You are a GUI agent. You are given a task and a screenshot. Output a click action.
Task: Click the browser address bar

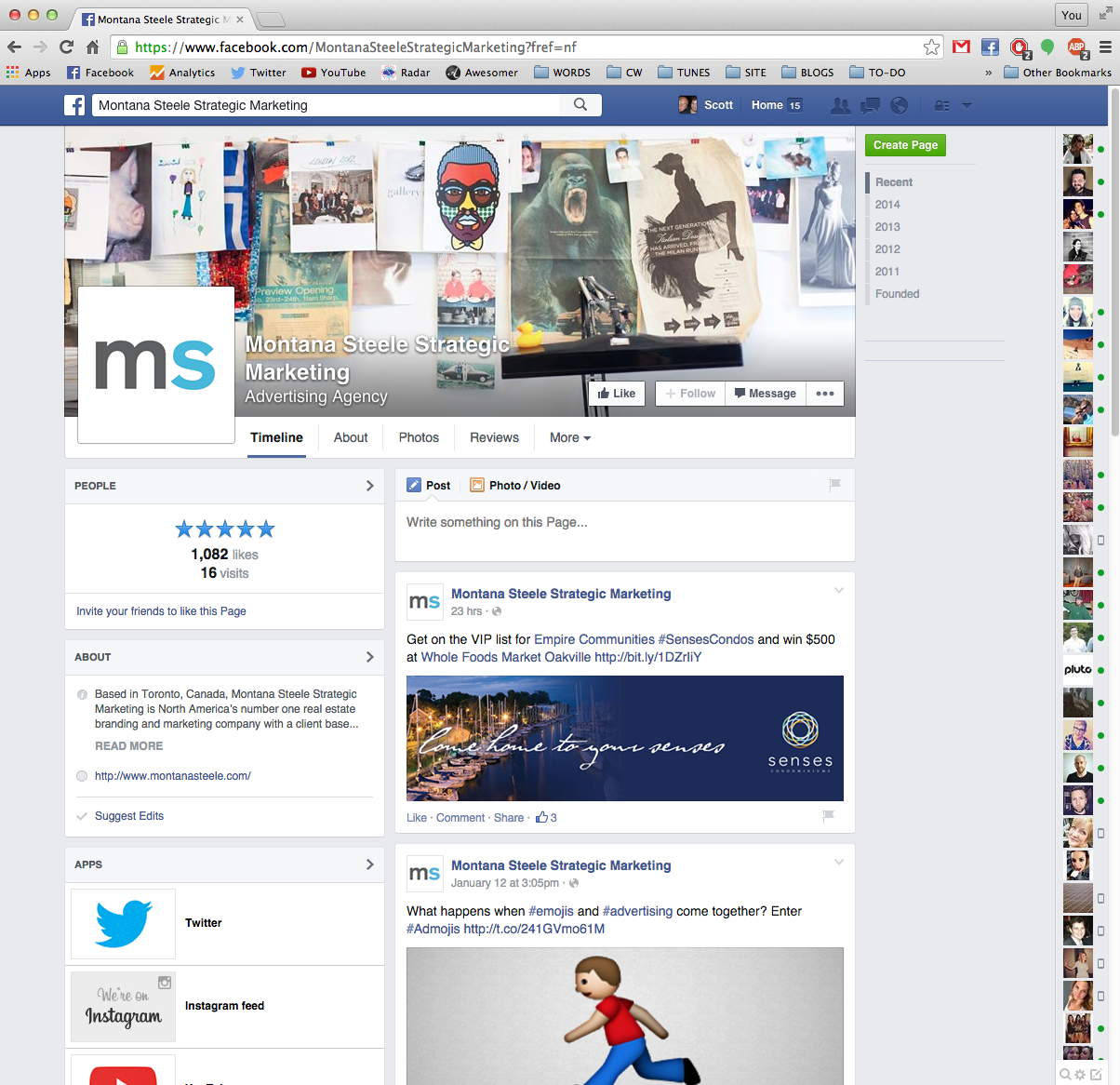(x=527, y=47)
